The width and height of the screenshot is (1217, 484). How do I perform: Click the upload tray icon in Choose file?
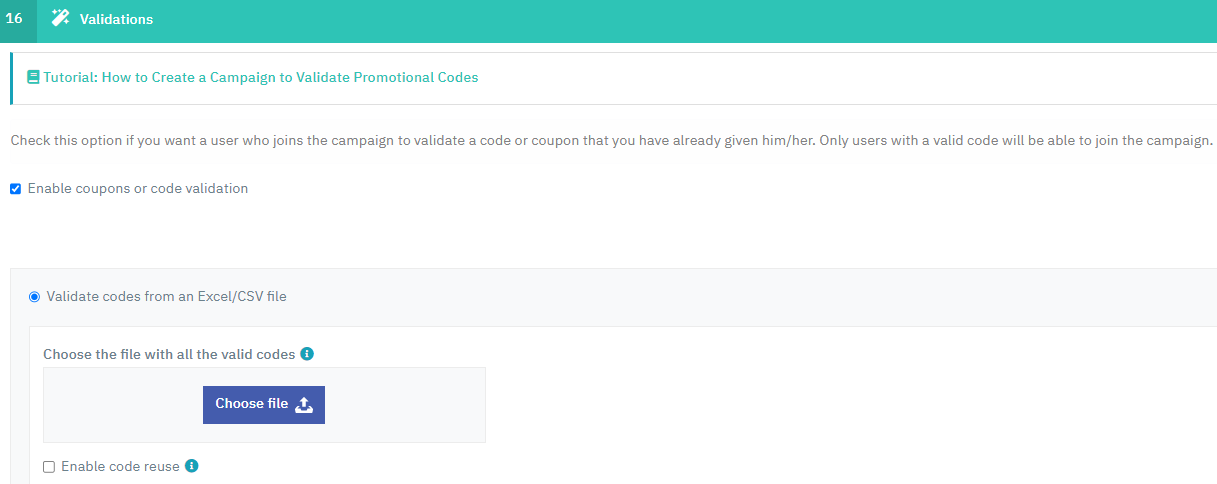(305, 405)
